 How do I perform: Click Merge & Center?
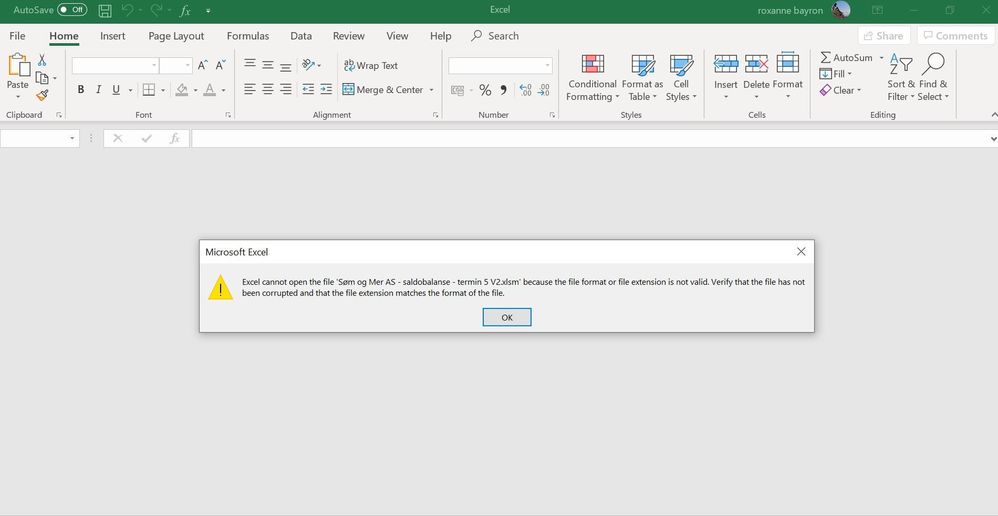coord(383,90)
